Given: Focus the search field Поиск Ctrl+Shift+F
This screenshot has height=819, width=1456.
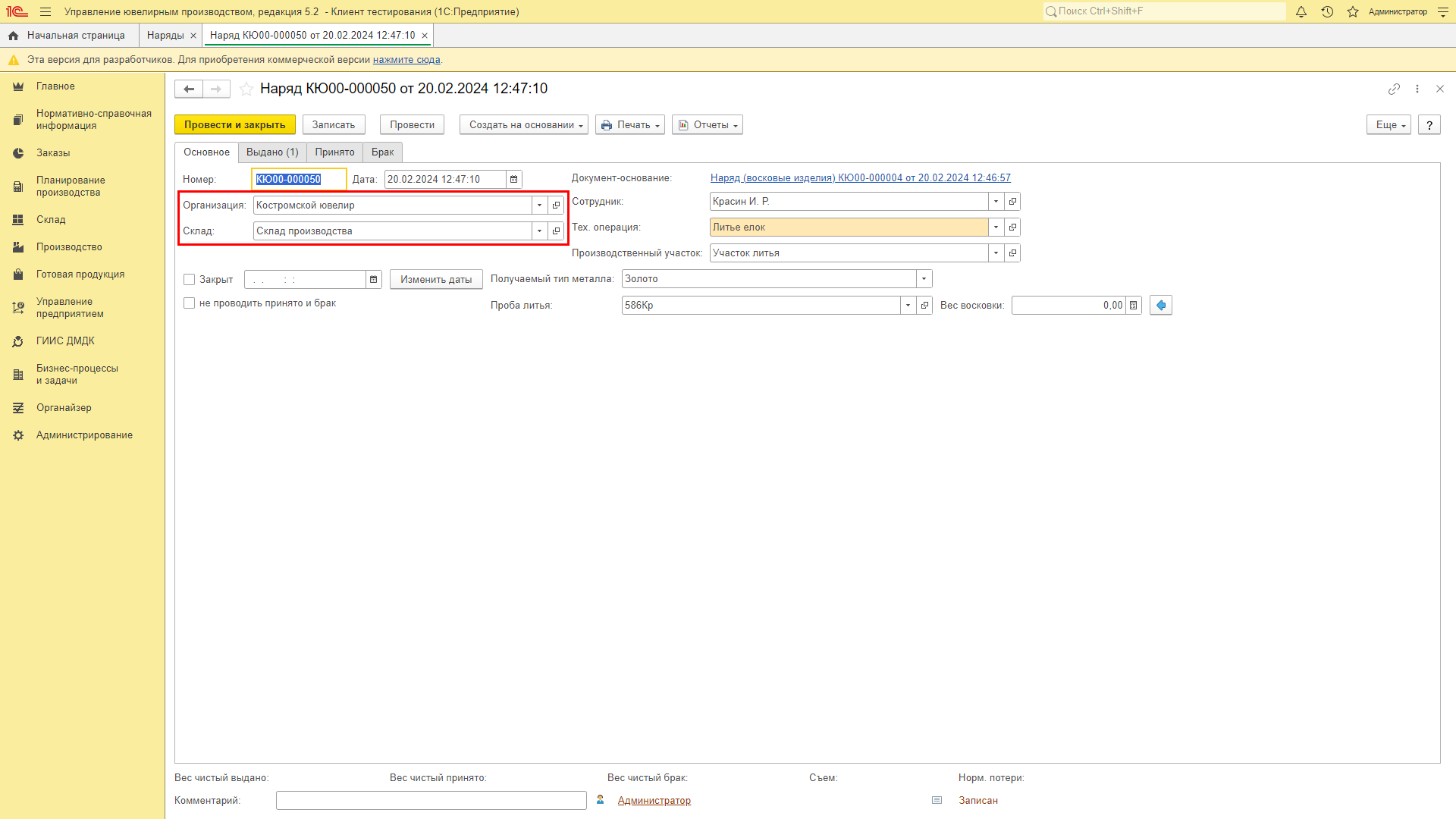Looking at the screenshot, I should tap(1164, 11).
